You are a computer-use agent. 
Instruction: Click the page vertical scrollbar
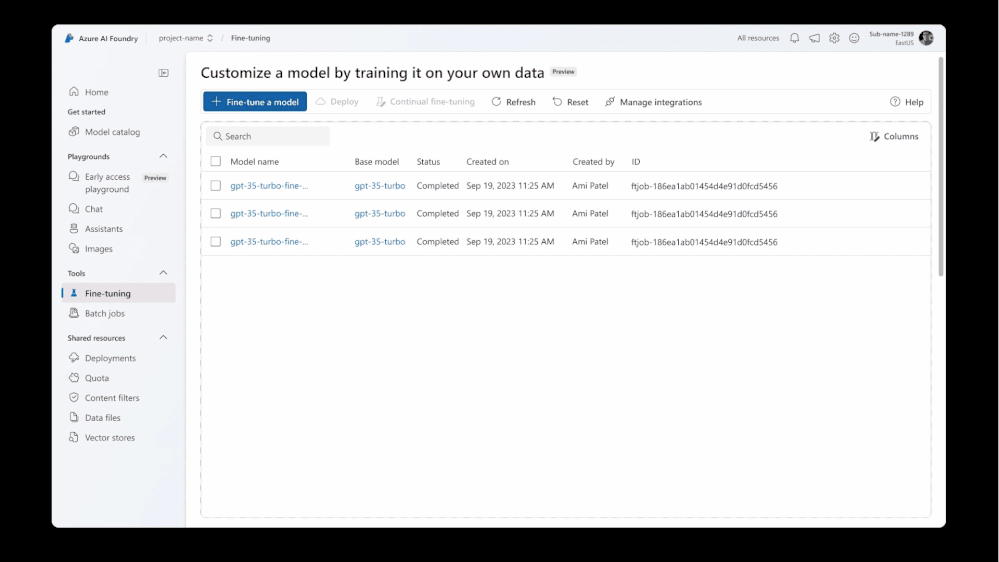point(941,167)
